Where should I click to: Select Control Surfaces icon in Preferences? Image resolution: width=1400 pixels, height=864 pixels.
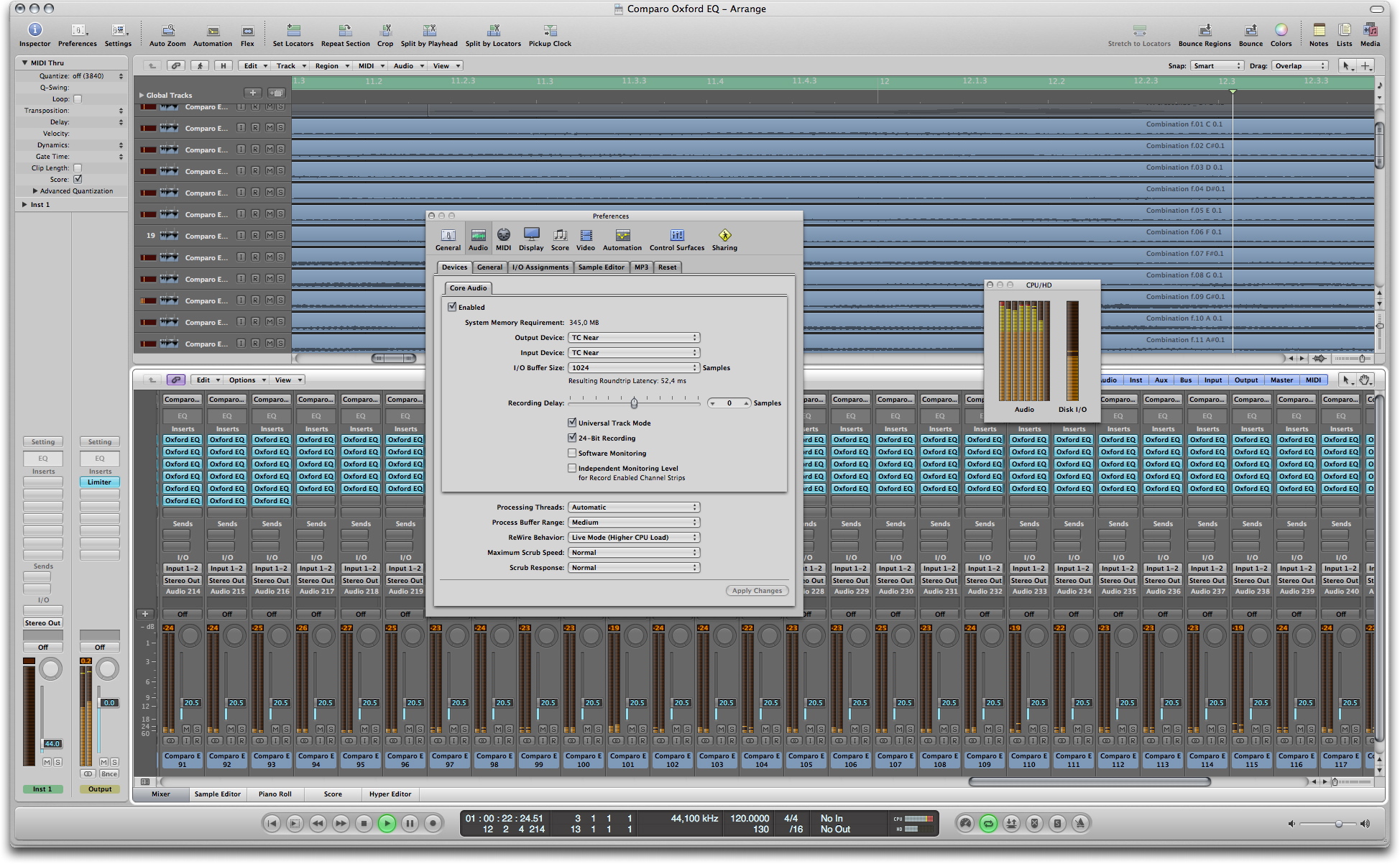point(677,235)
